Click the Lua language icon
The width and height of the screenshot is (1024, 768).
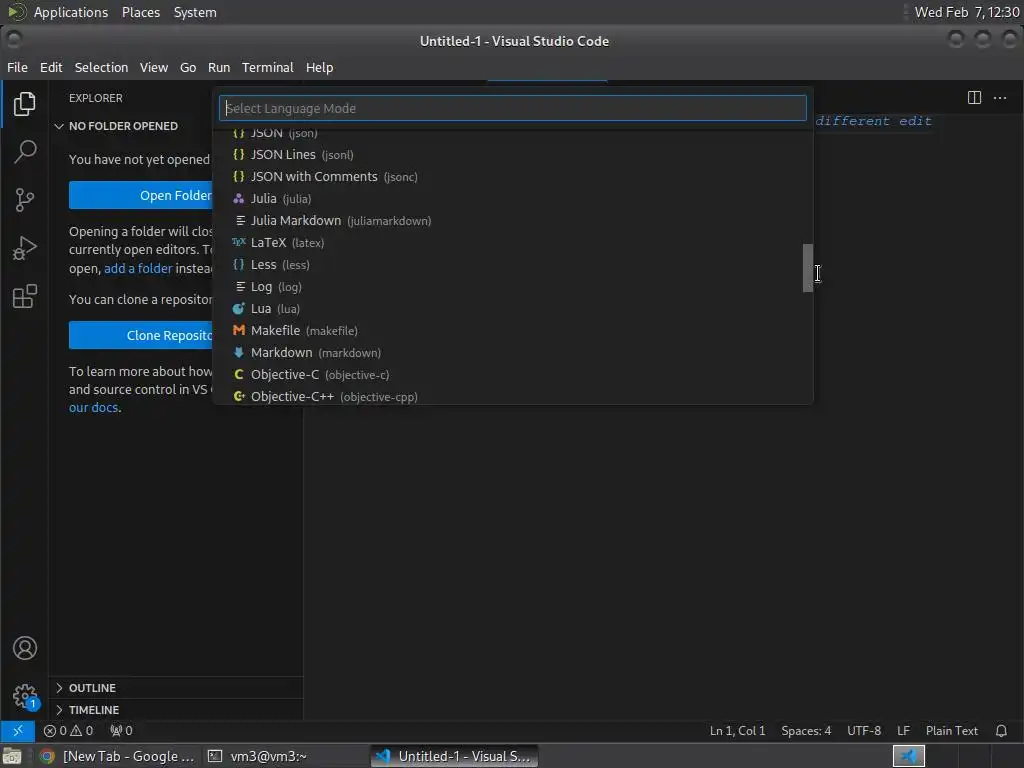coord(238,308)
